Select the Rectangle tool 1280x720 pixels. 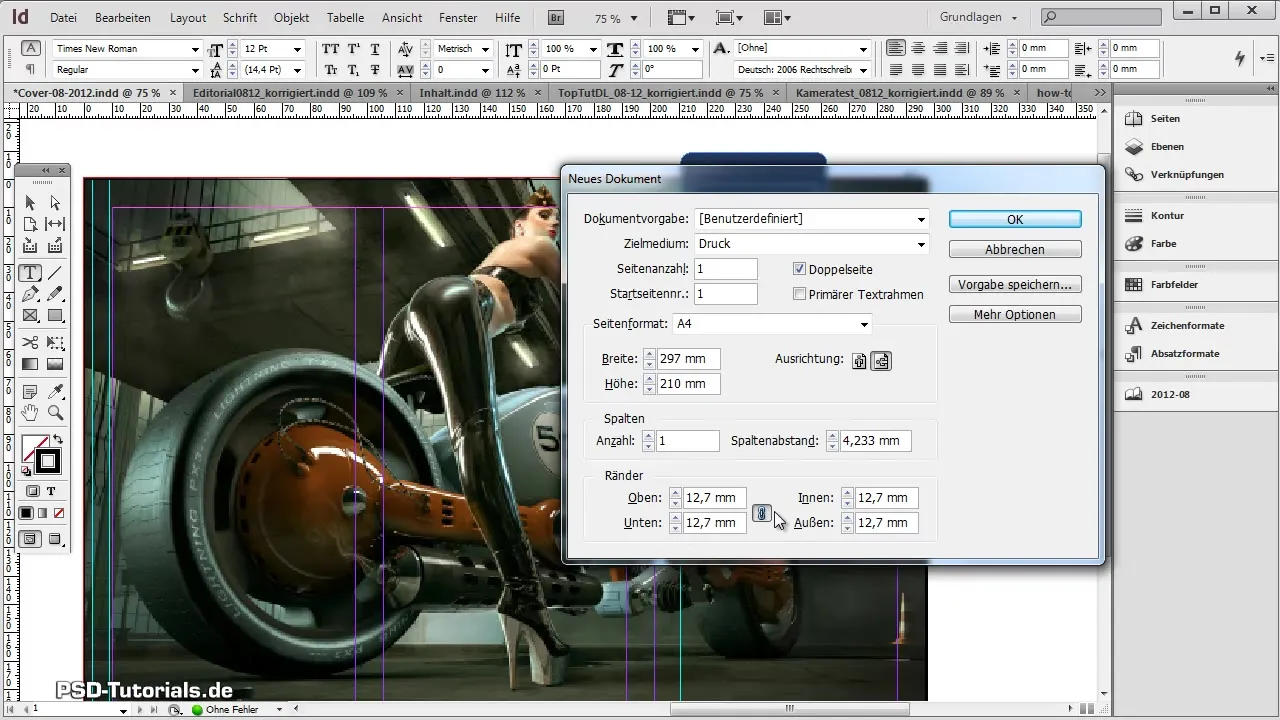click(x=55, y=316)
